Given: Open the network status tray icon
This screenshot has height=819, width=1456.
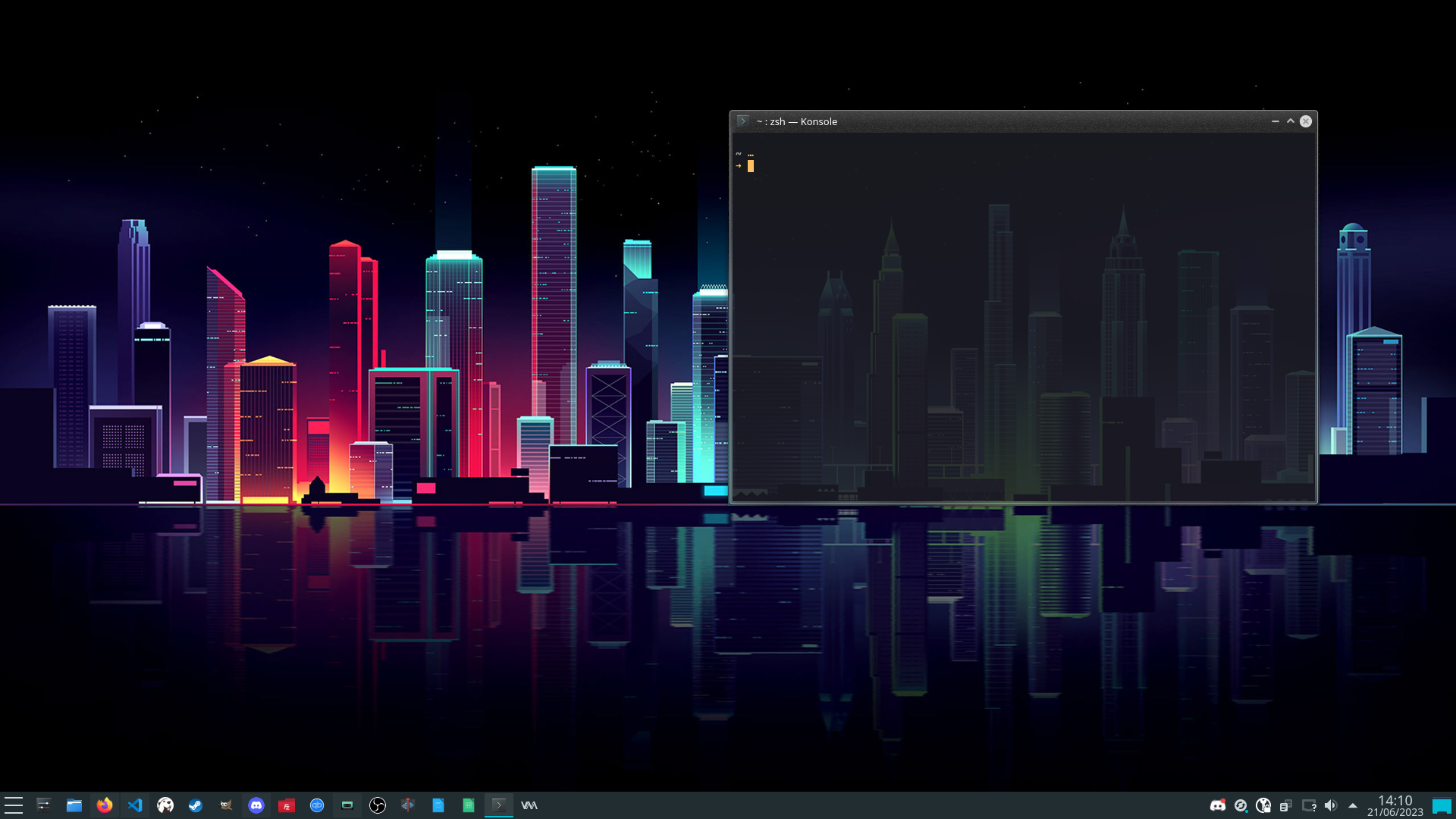Looking at the screenshot, I should [x=1309, y=805].
